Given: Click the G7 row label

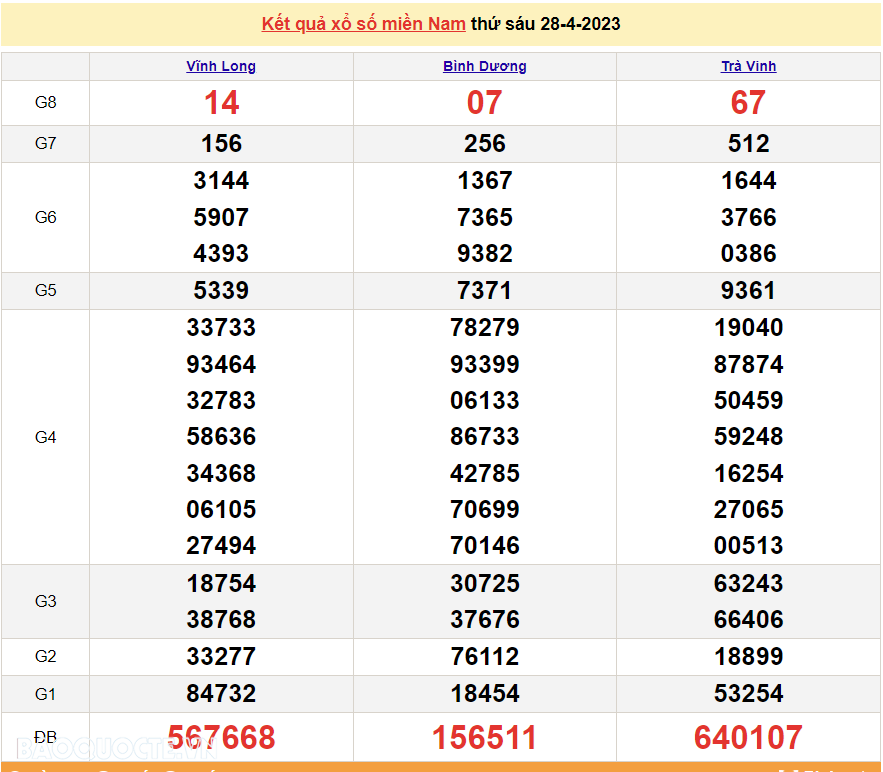Looking at the screenshot, I should (x=46, y=143).
